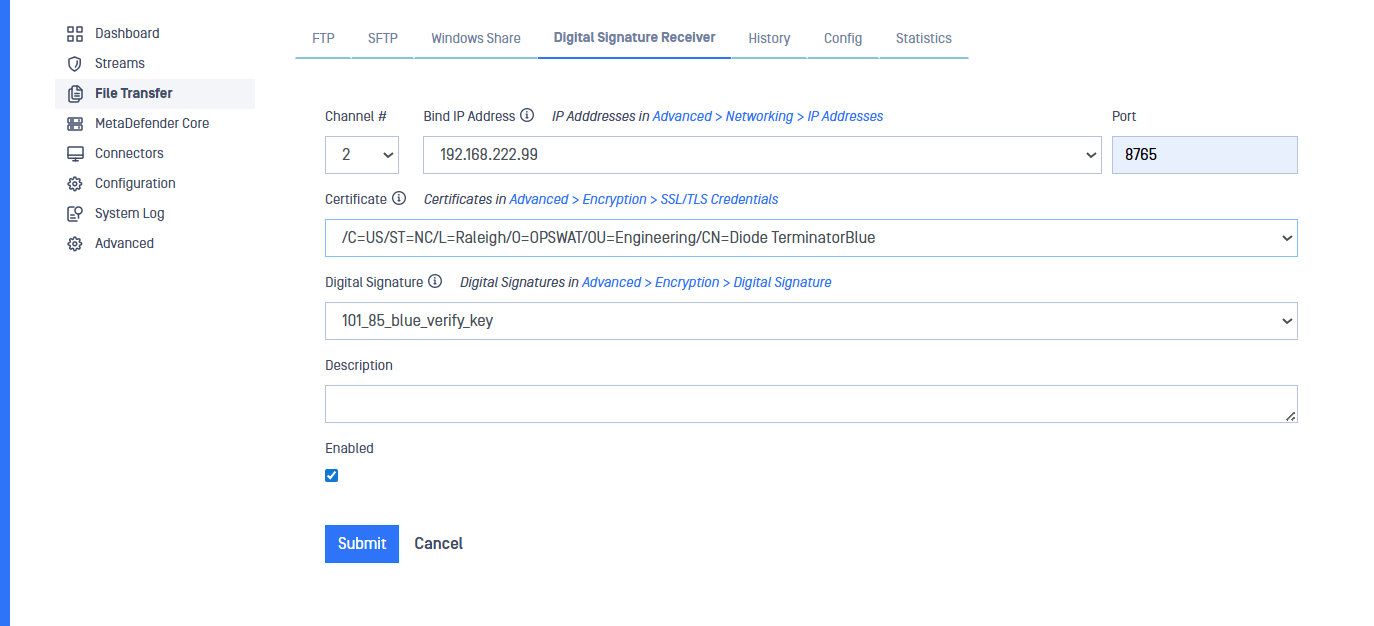Click the Description text area
The width and height of the screenshot is (1374, 626).
[811, 404]
